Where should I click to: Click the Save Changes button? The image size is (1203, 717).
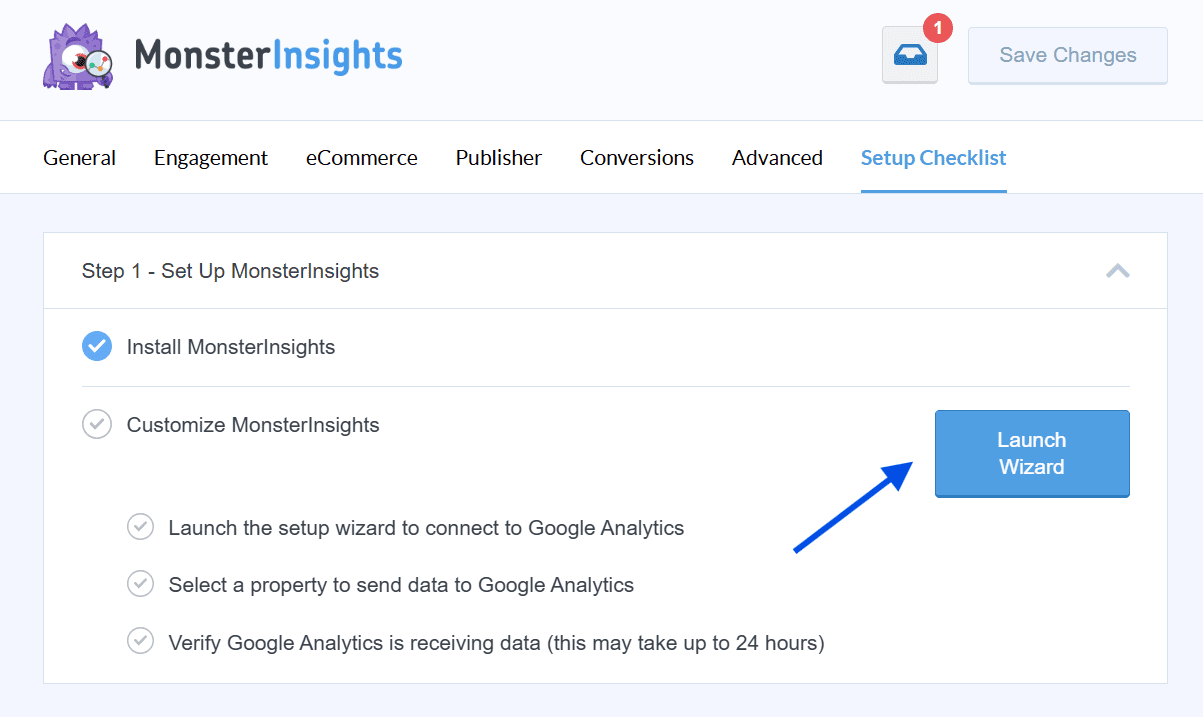coord(1067,55)
